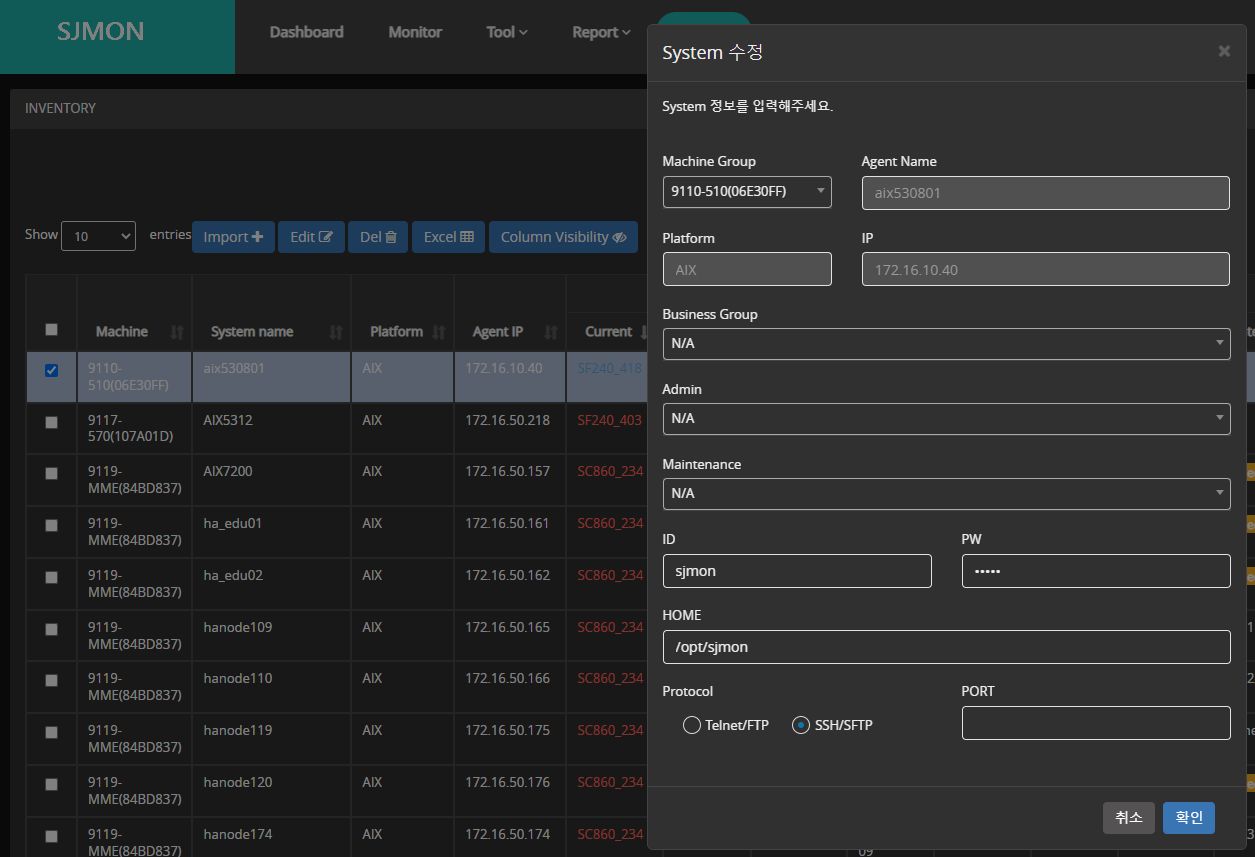Image resolution: width=1255 pixels, height=857 pixels.
Task: Click the Import button with plus icon
Action: point(233,237)
